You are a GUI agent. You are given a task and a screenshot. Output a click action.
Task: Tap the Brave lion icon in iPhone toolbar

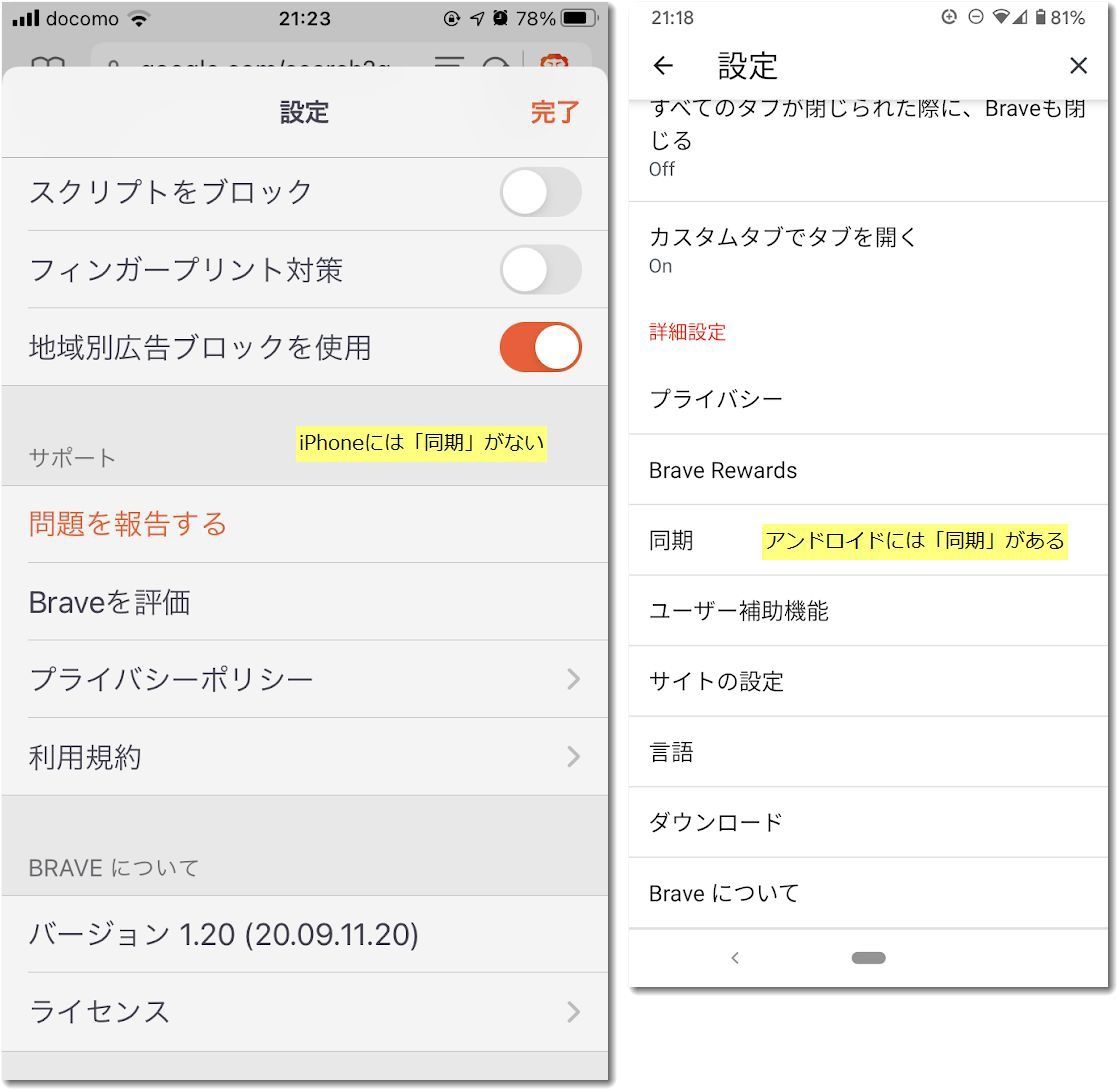(x=554, y=62)
